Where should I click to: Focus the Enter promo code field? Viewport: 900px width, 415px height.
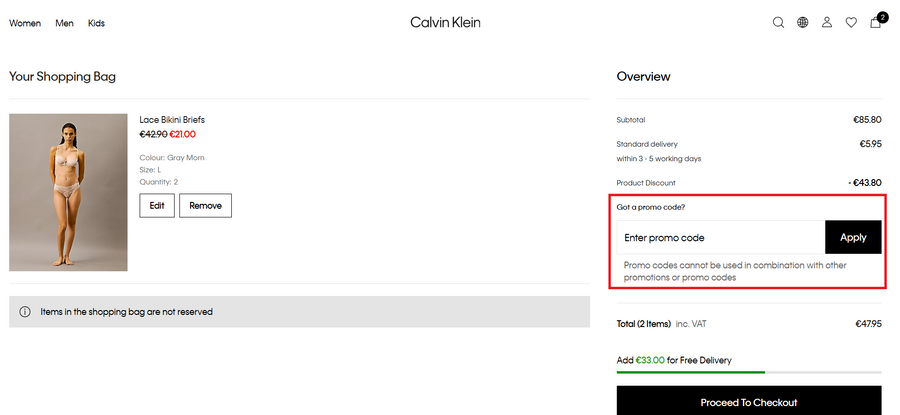(x=720, y=238)
